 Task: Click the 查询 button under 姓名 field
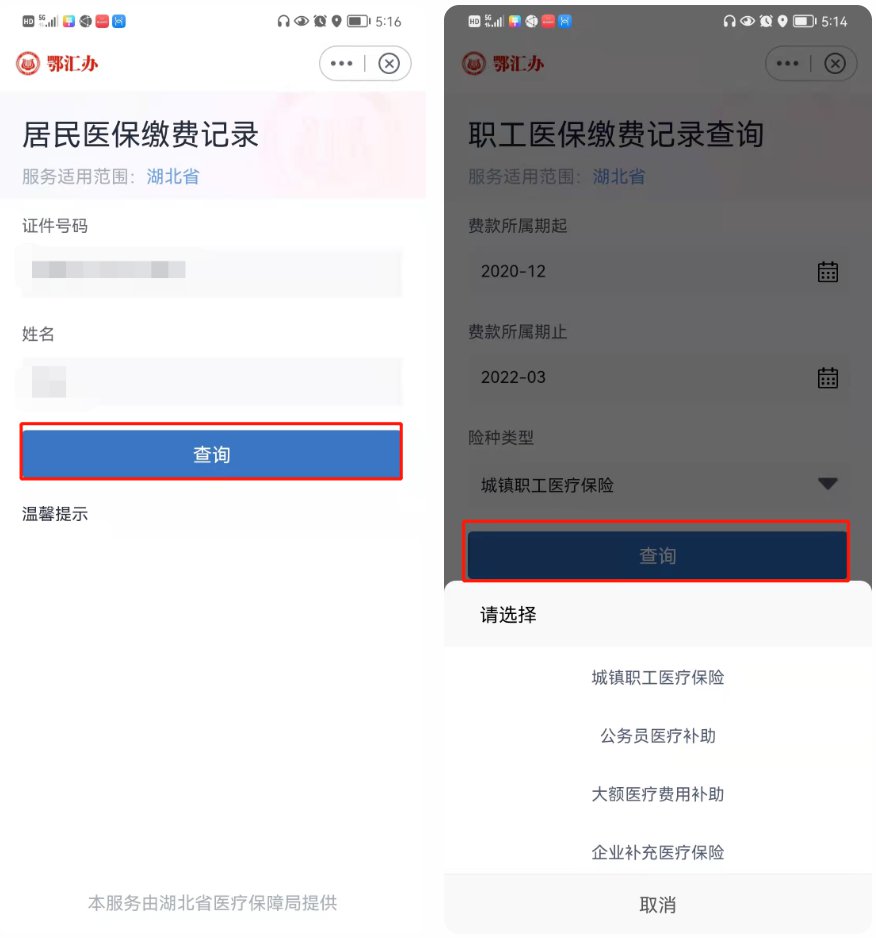(211, 453)
